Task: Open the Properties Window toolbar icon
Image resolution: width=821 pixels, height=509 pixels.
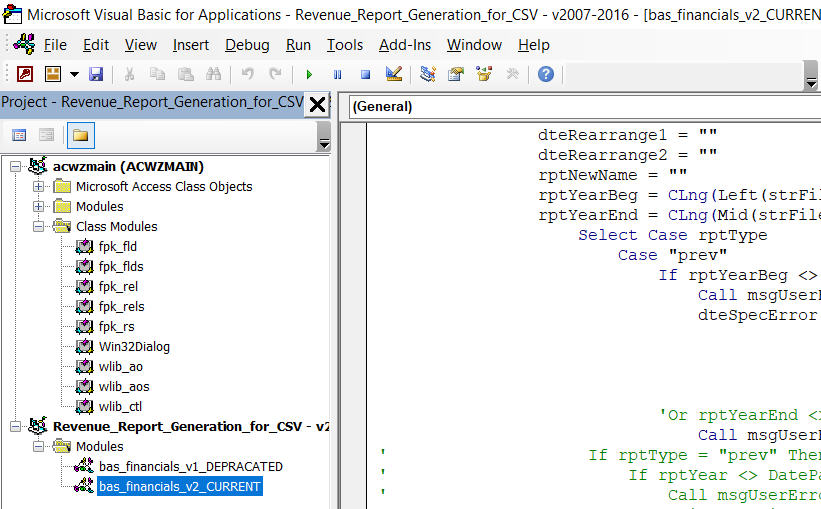Action: point(456,74)
